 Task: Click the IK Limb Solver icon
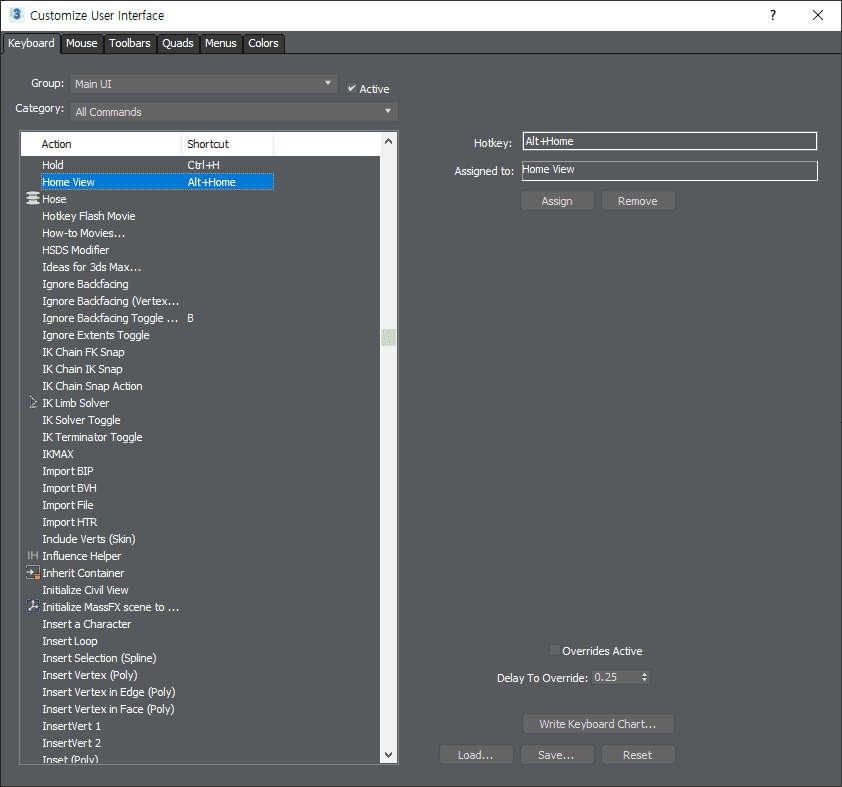[x=33, y=403]
